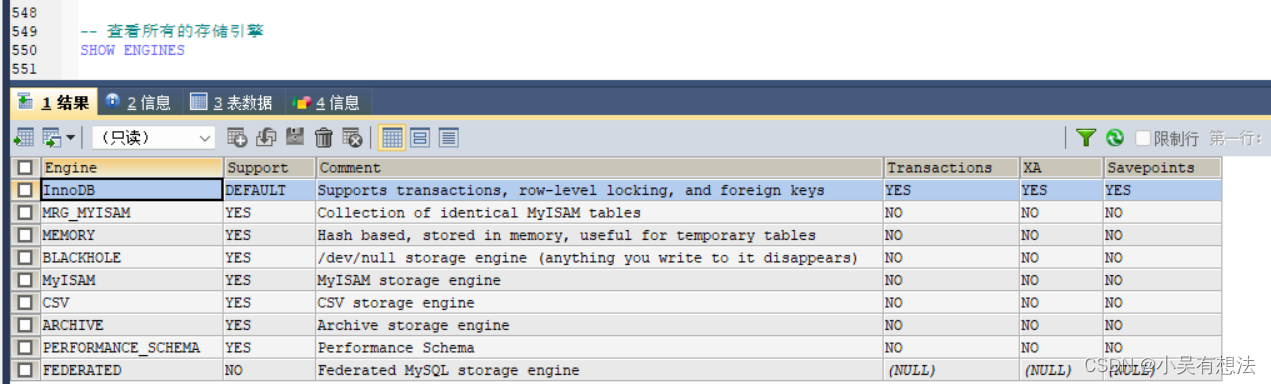Check the MEMORY row checkbox
Viewport: 1271px width, 384px height.
(x=25, y=235)
